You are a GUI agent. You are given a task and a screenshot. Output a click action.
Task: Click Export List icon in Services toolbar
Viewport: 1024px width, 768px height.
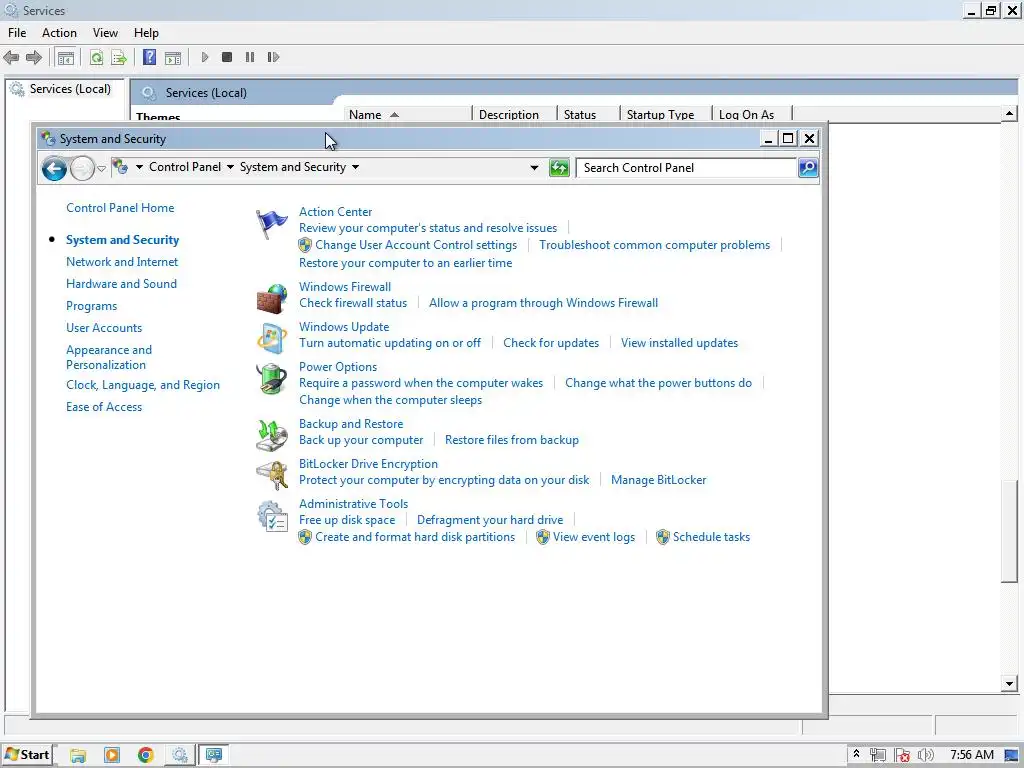pyautogui.click(x=119, y=57)
